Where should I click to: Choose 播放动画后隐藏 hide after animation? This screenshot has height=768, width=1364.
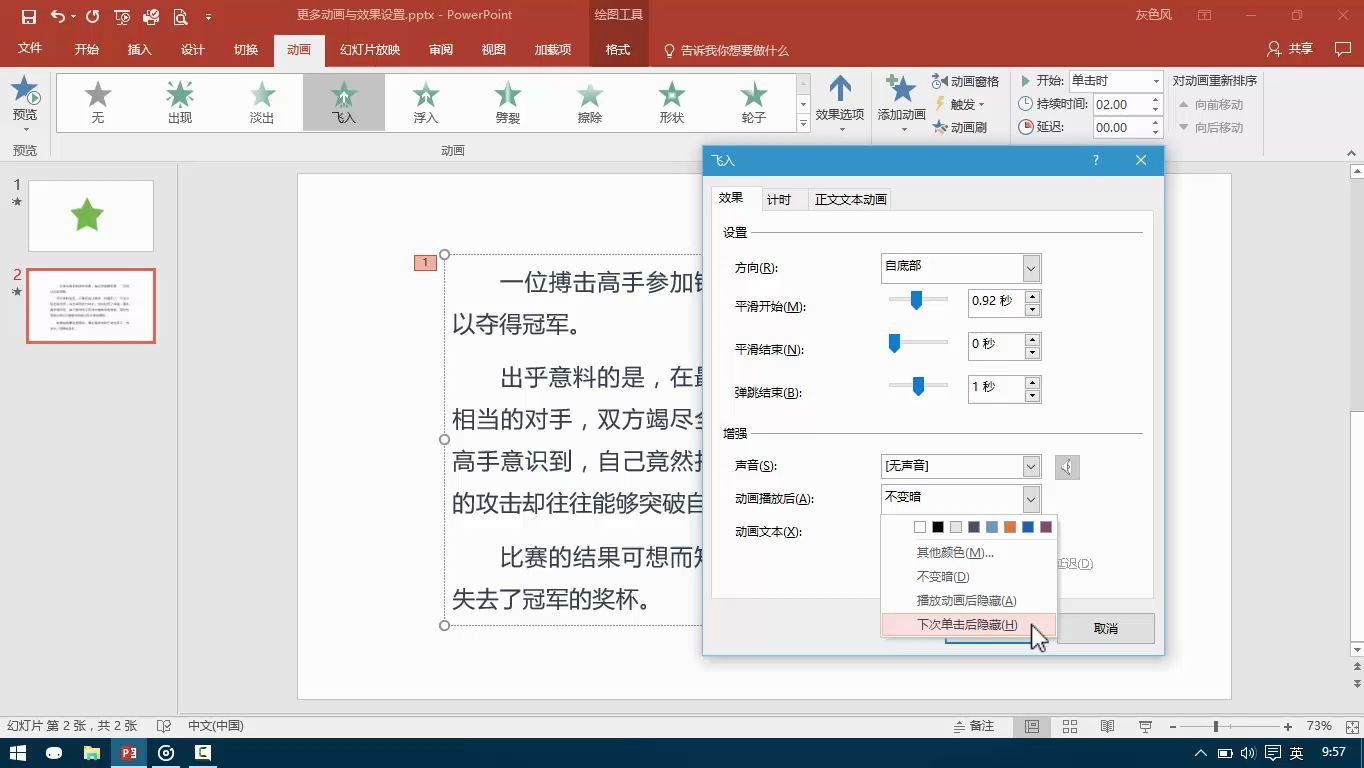point(964,600)
